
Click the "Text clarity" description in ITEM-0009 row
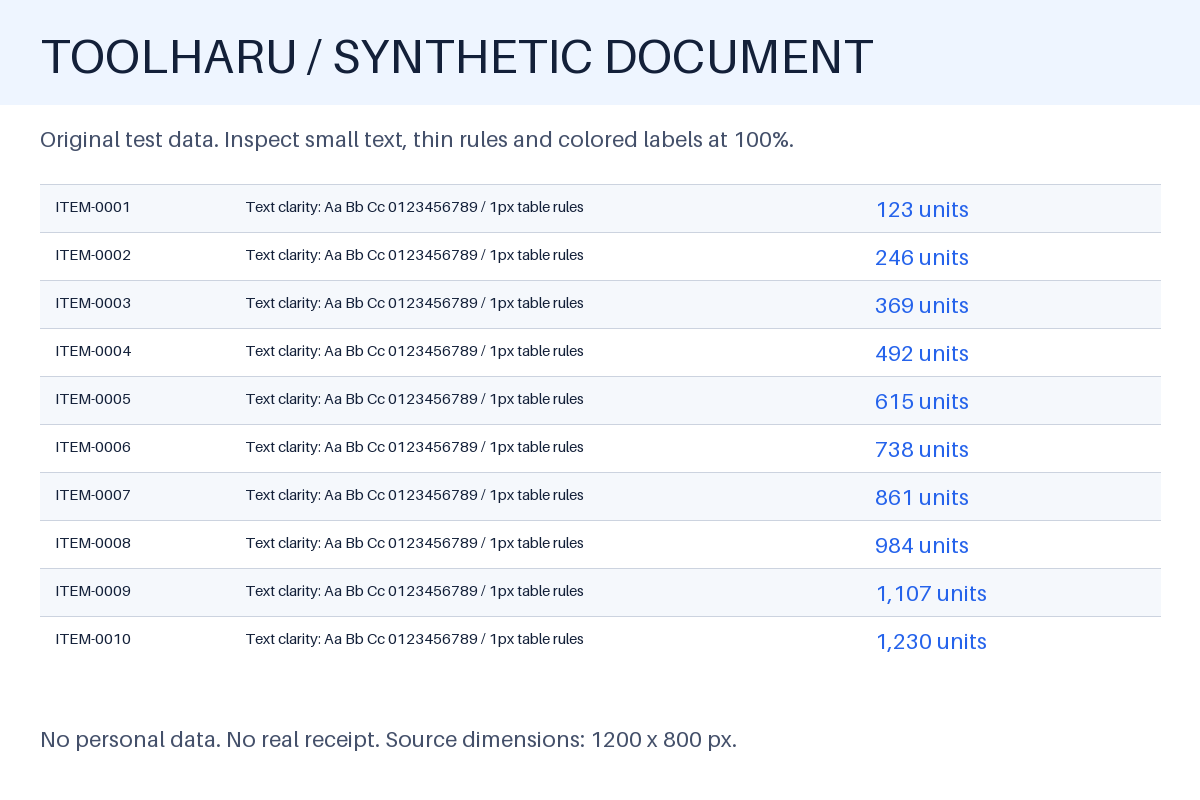click(415, 591)
